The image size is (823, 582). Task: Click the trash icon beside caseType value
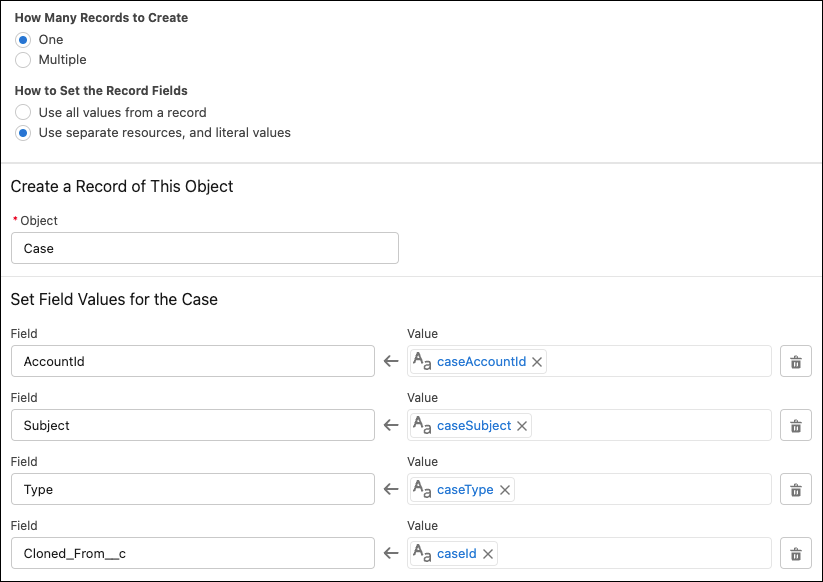pyautogui.click(x=795, y=489)
